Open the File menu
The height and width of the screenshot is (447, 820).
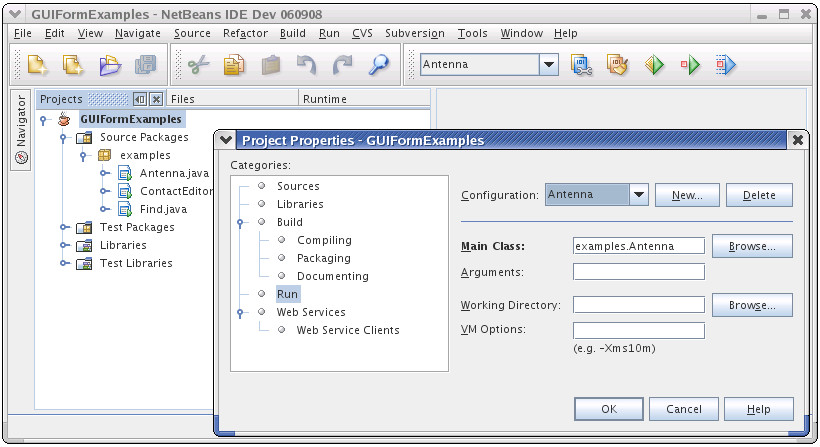(x=22, y=33)
